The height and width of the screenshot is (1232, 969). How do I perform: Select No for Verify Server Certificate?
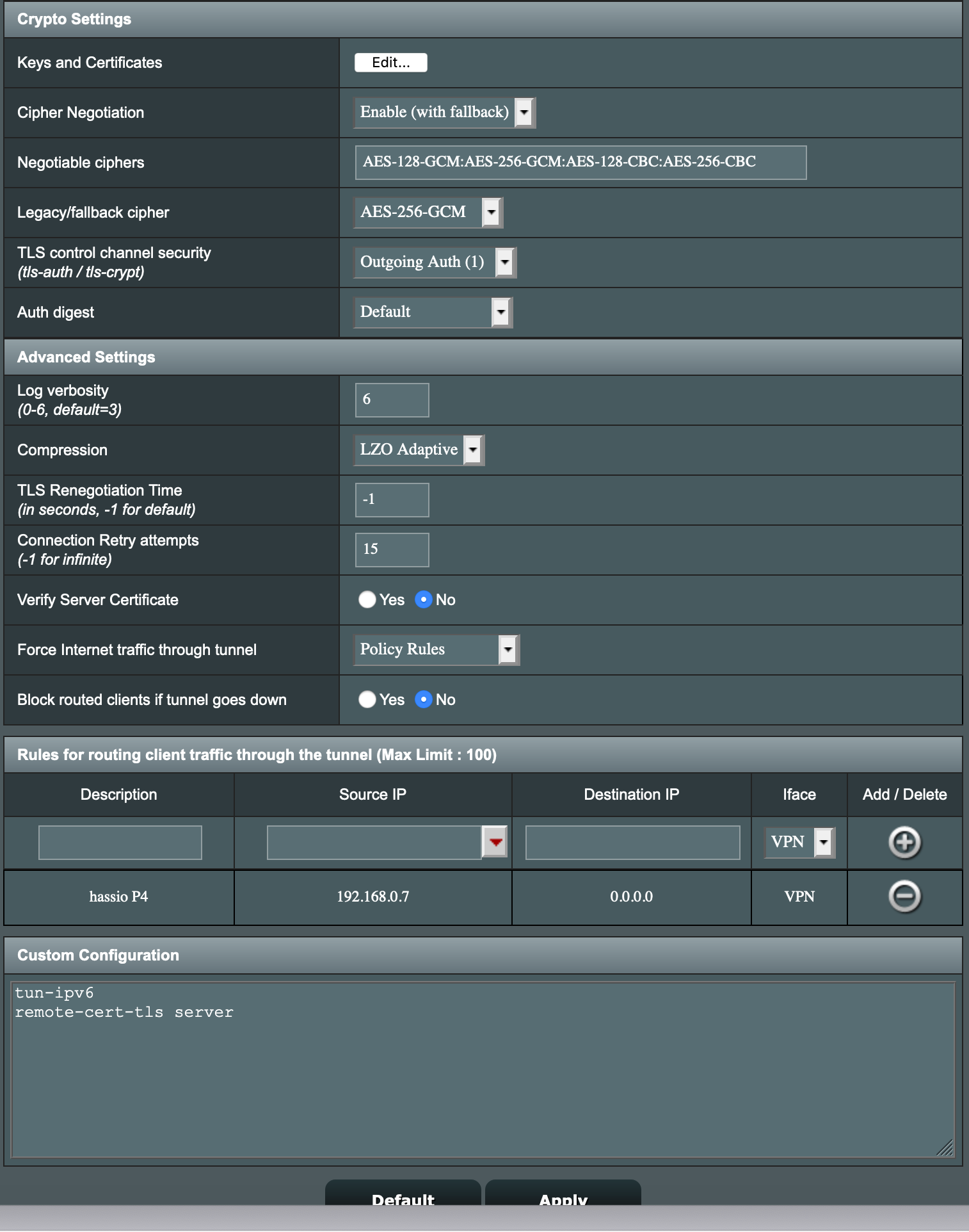(x=423, y=599)
